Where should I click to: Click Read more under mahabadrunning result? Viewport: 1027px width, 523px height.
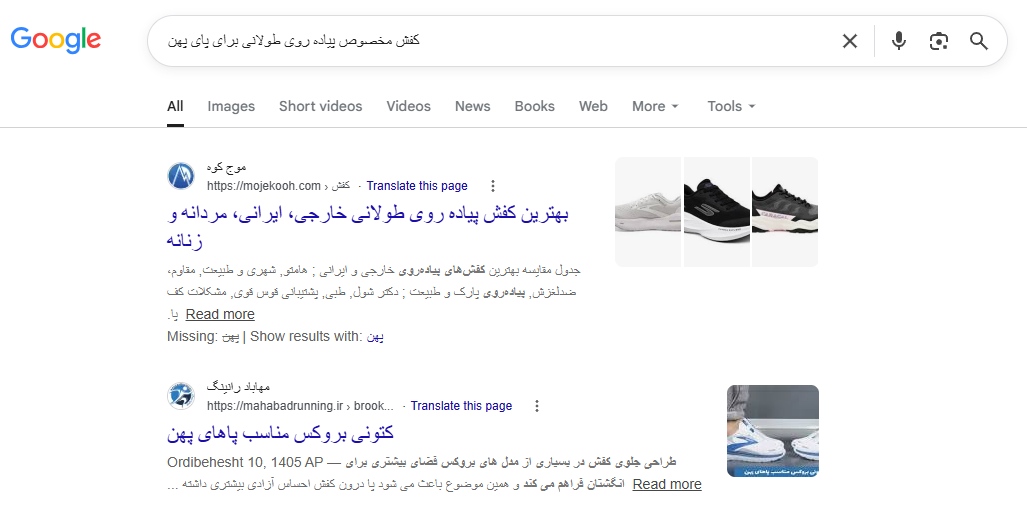click(x=667, y=484)
